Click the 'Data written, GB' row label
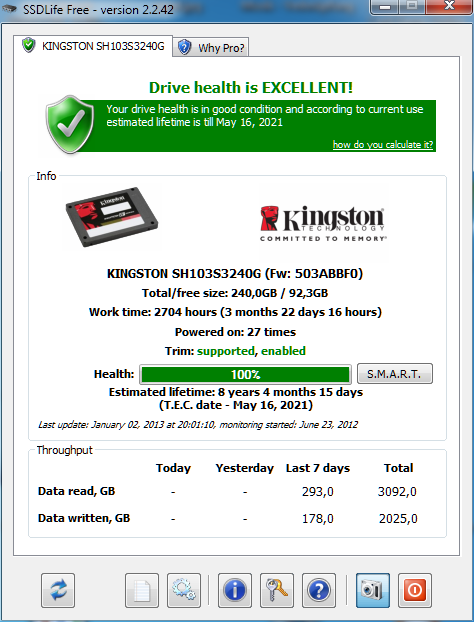This screenshot has width=474, height=622. click(x=84, y=518)
